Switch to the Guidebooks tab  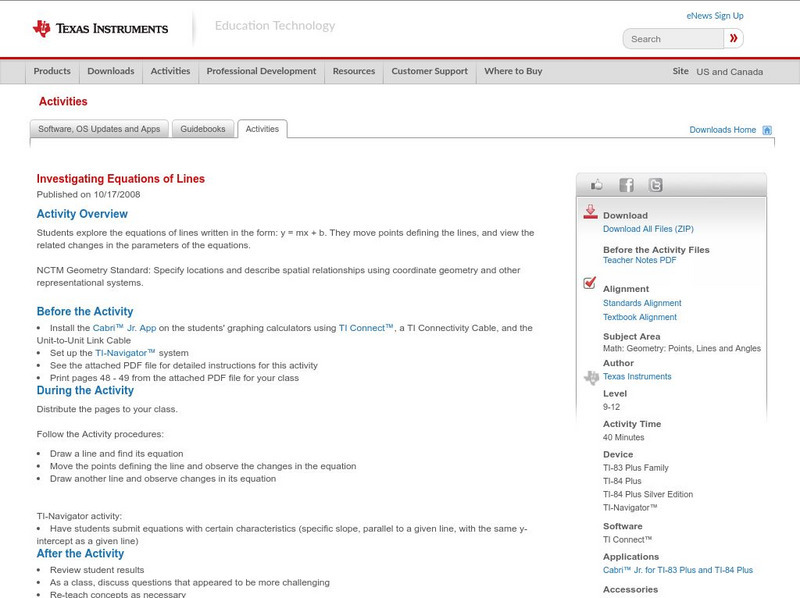coord(203,129)
